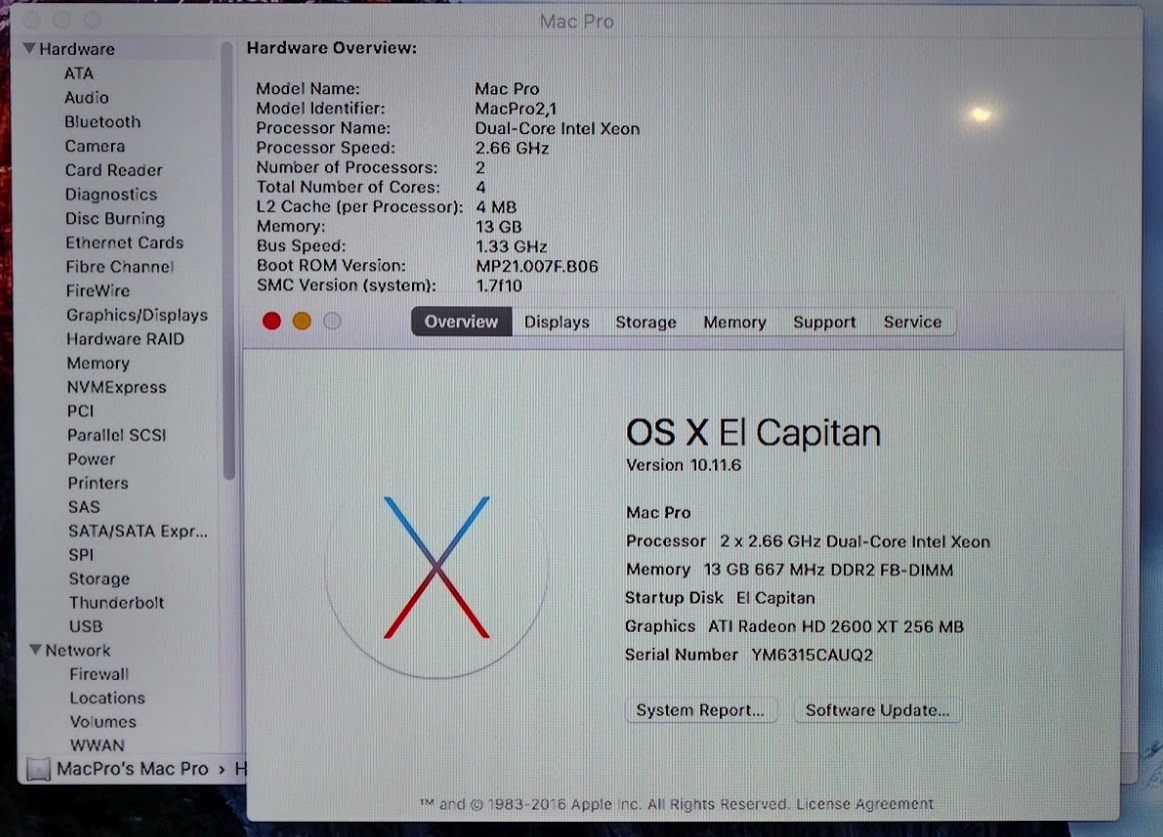Select USB in the sidebar
The width and height of the screenshot is (1163, 837).
85,626
